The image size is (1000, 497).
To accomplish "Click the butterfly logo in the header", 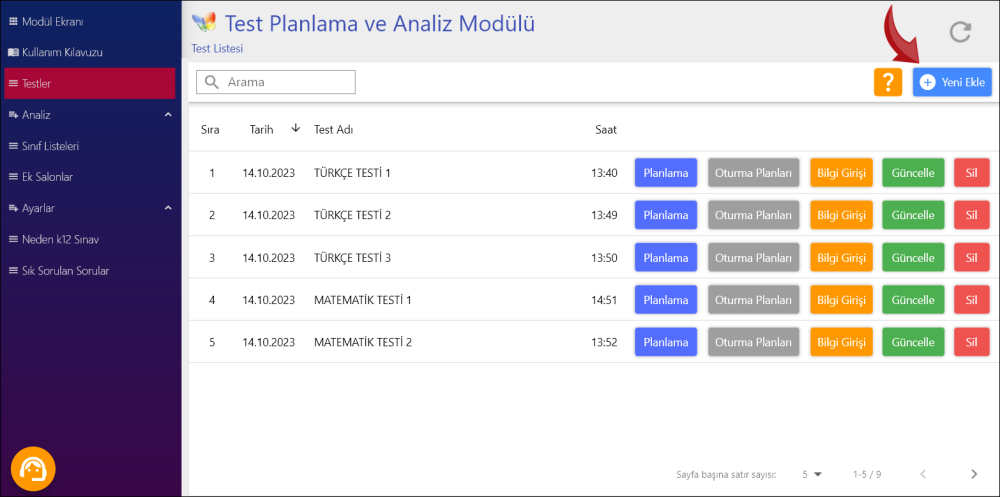I will coord(203,23).
